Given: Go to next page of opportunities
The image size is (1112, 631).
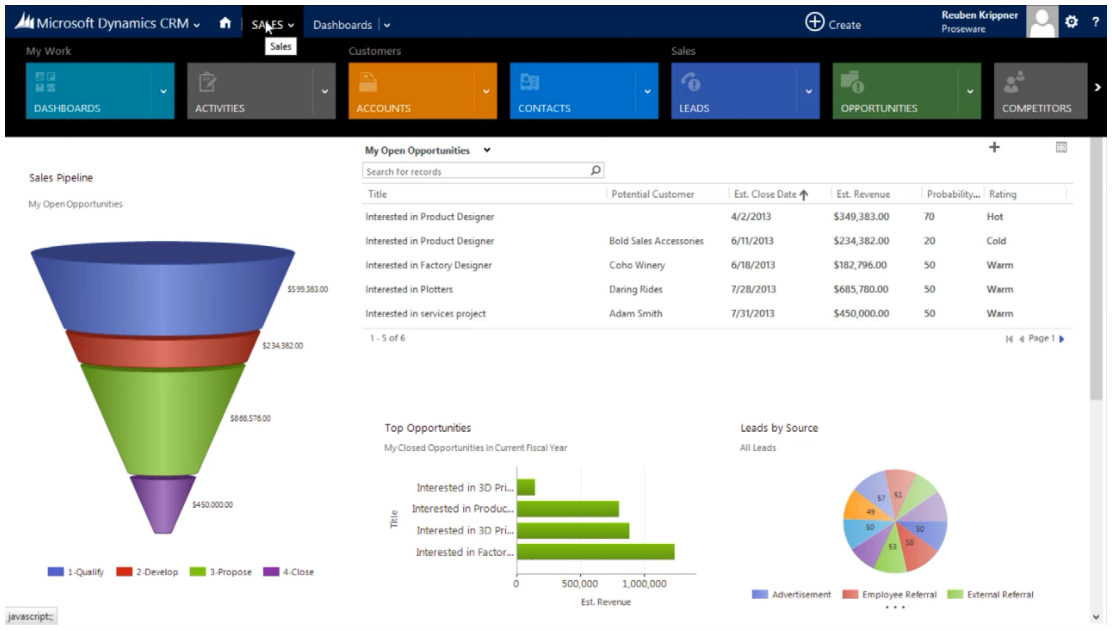Looking at the screenshot, I should 1062,339.
